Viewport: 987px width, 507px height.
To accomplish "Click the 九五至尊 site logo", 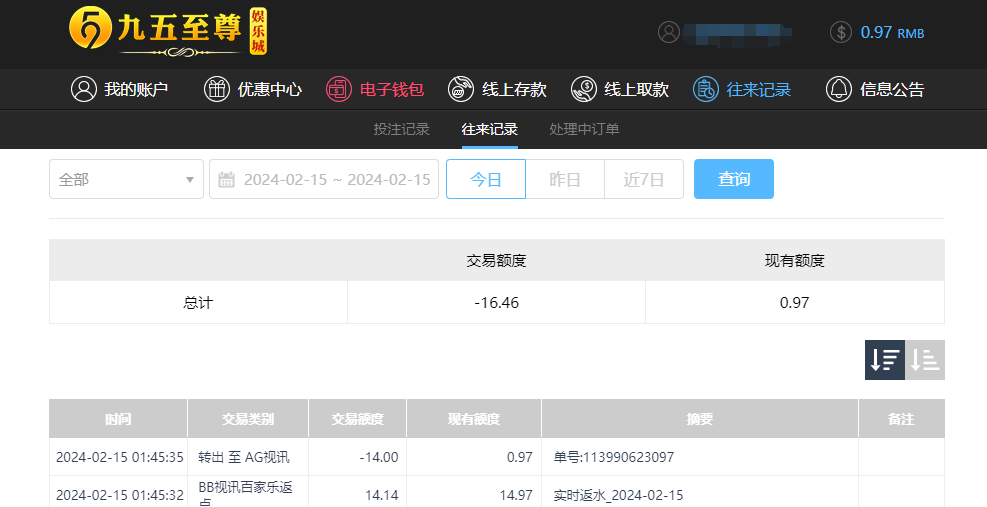I will point(168,30).
